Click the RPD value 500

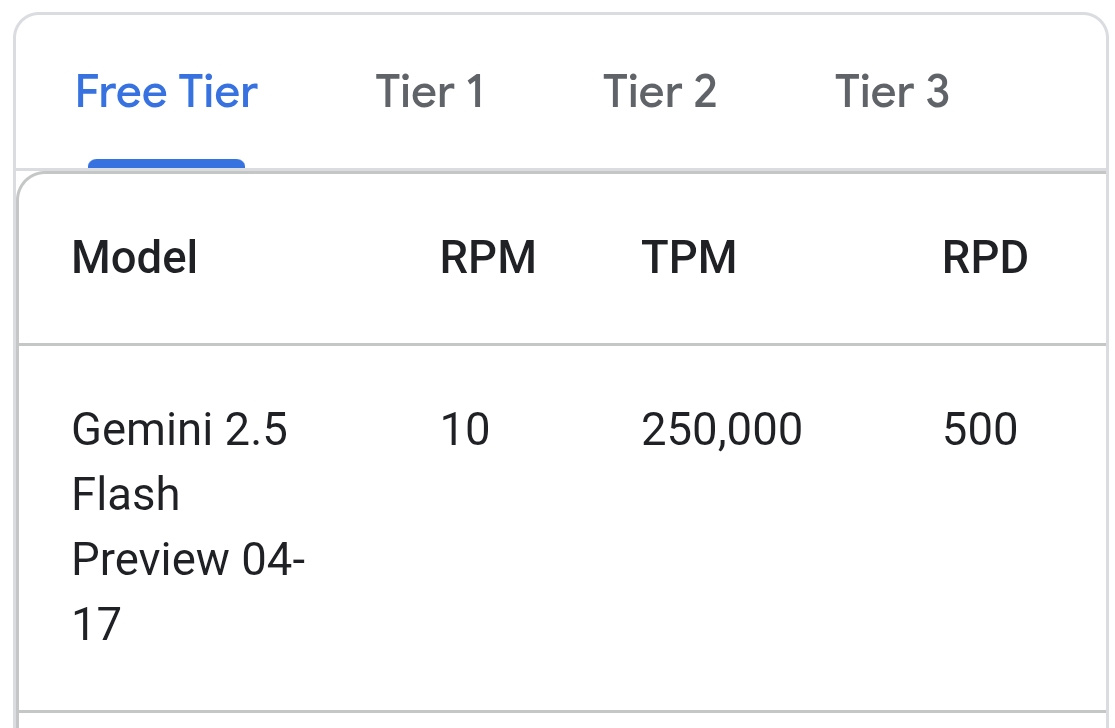980,429
